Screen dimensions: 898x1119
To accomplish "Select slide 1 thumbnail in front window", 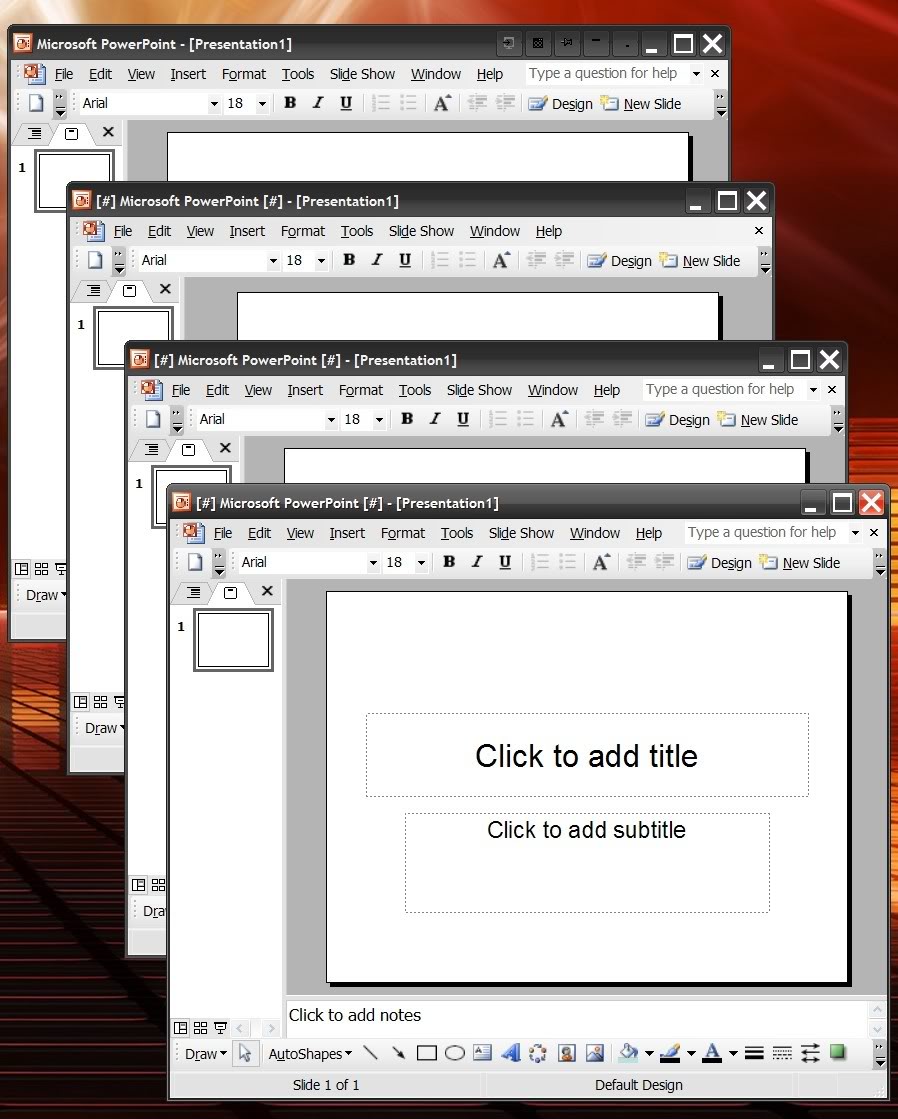I will pos(233,640).
